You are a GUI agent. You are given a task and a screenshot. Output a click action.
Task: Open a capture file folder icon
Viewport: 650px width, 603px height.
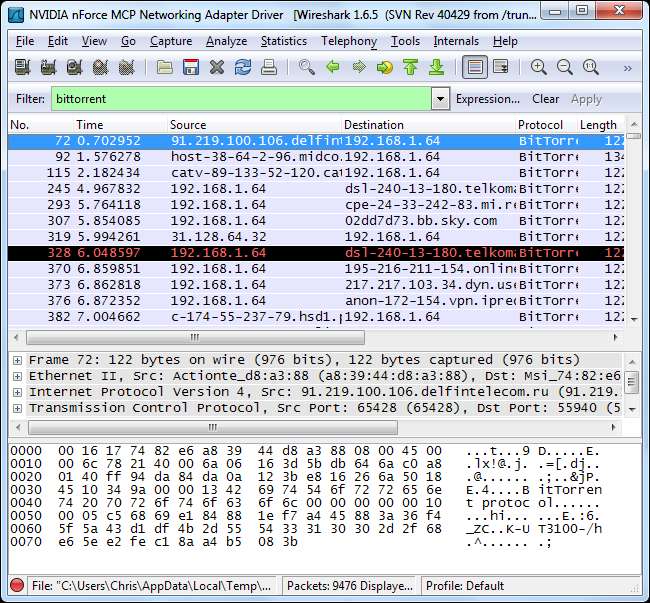coord(165,67)
